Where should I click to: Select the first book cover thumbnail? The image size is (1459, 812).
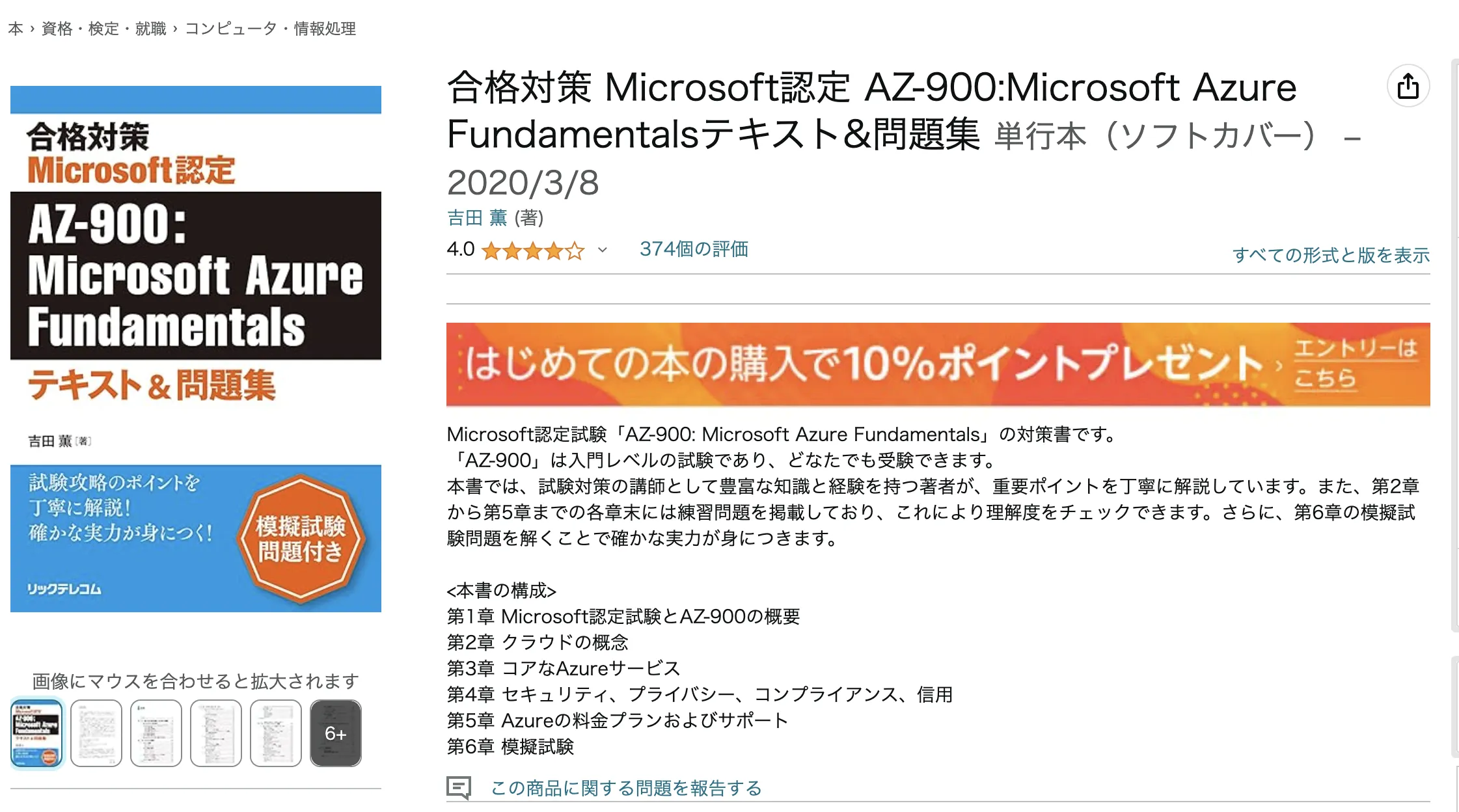(x=37, y=733)
